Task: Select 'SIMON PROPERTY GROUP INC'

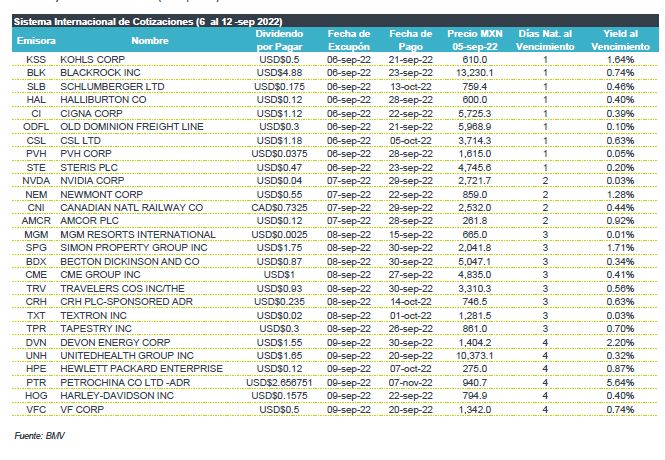Action: (134, 248)
